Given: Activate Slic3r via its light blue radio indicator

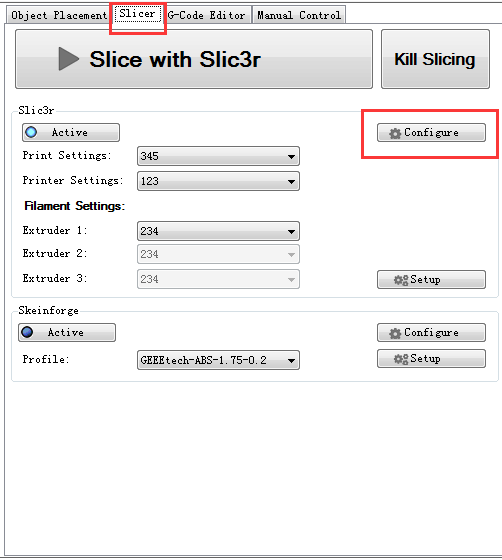Looking at the screenshot, I should [31, 132].
